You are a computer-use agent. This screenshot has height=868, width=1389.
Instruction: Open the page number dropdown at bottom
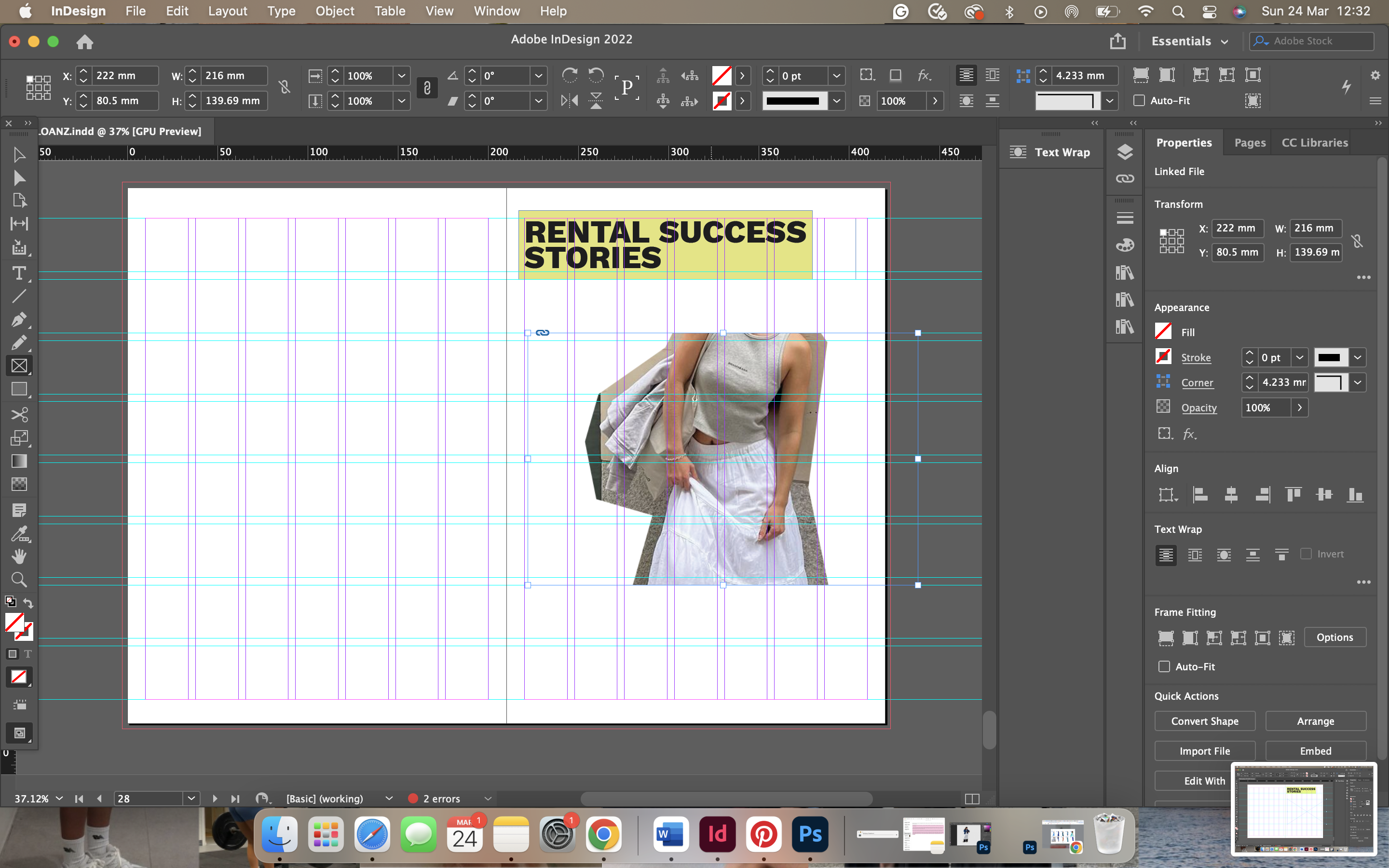191,799
